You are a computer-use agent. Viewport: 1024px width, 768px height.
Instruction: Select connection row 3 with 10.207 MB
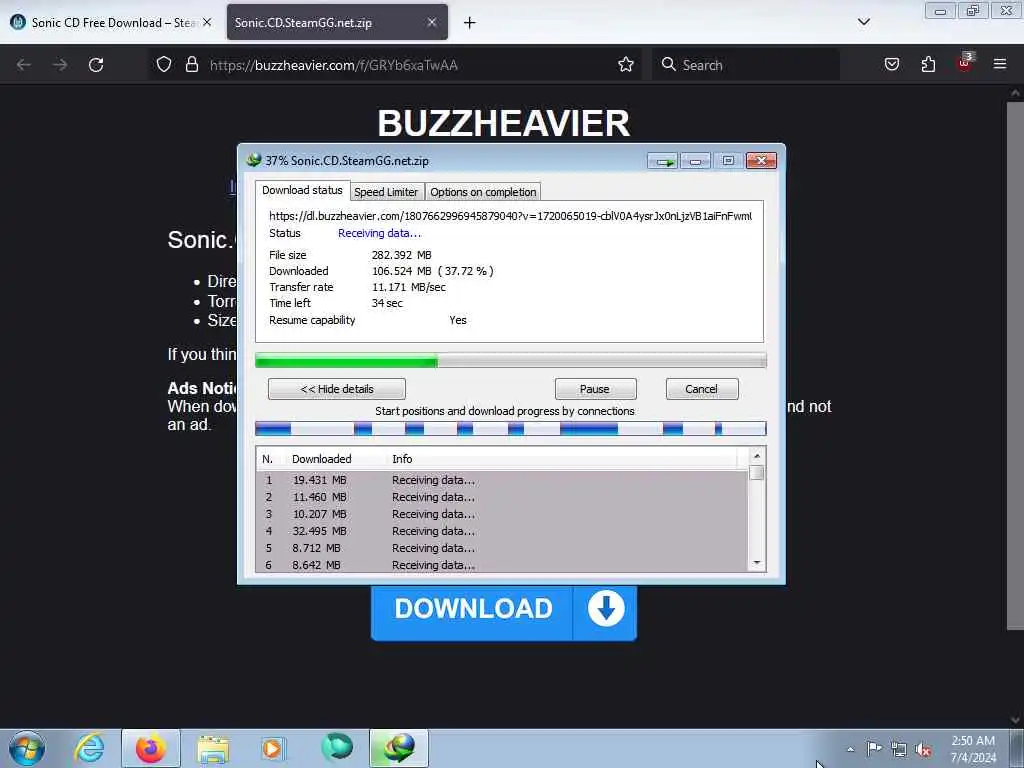[502, 514]
